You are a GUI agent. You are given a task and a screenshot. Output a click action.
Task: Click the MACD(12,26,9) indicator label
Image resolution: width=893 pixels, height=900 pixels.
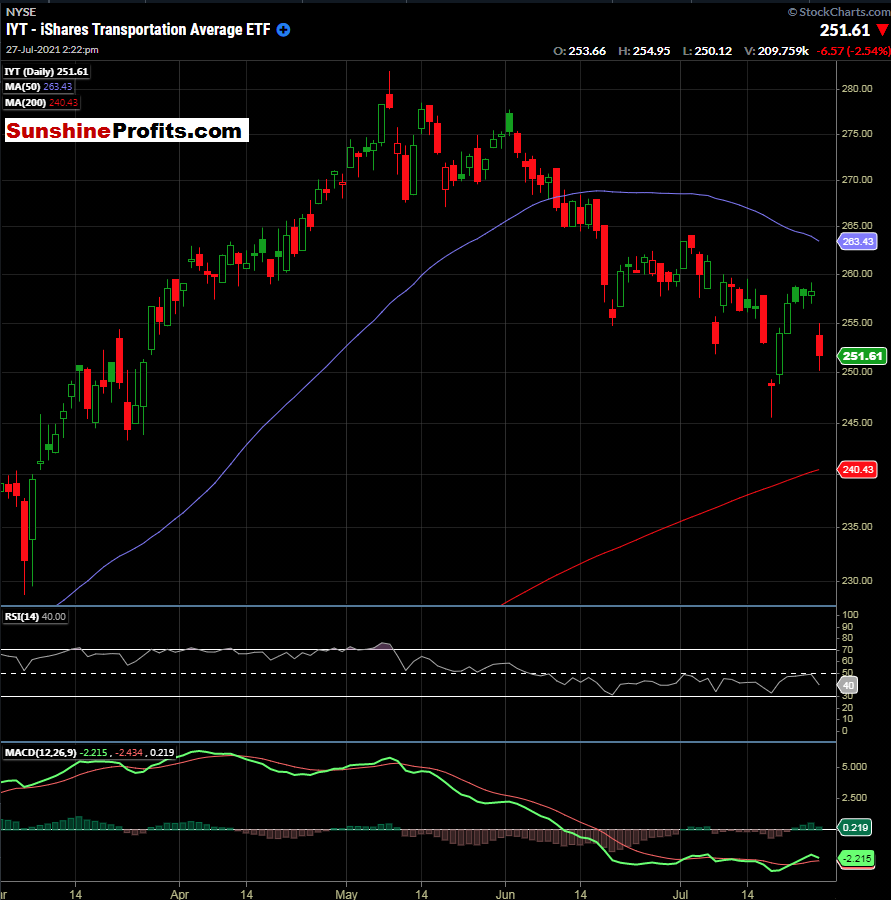tap(90, 752)
